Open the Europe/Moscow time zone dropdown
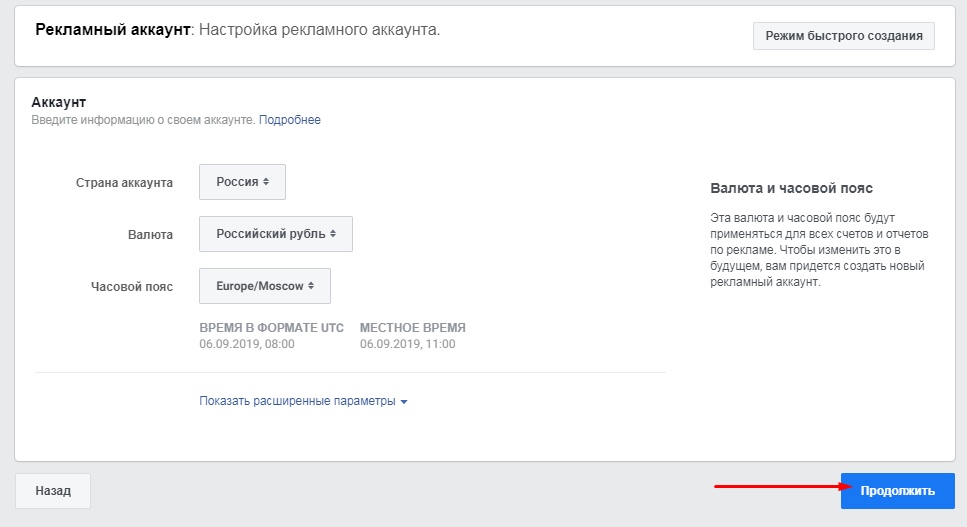 pyautogui.click(x=265, y=286)
